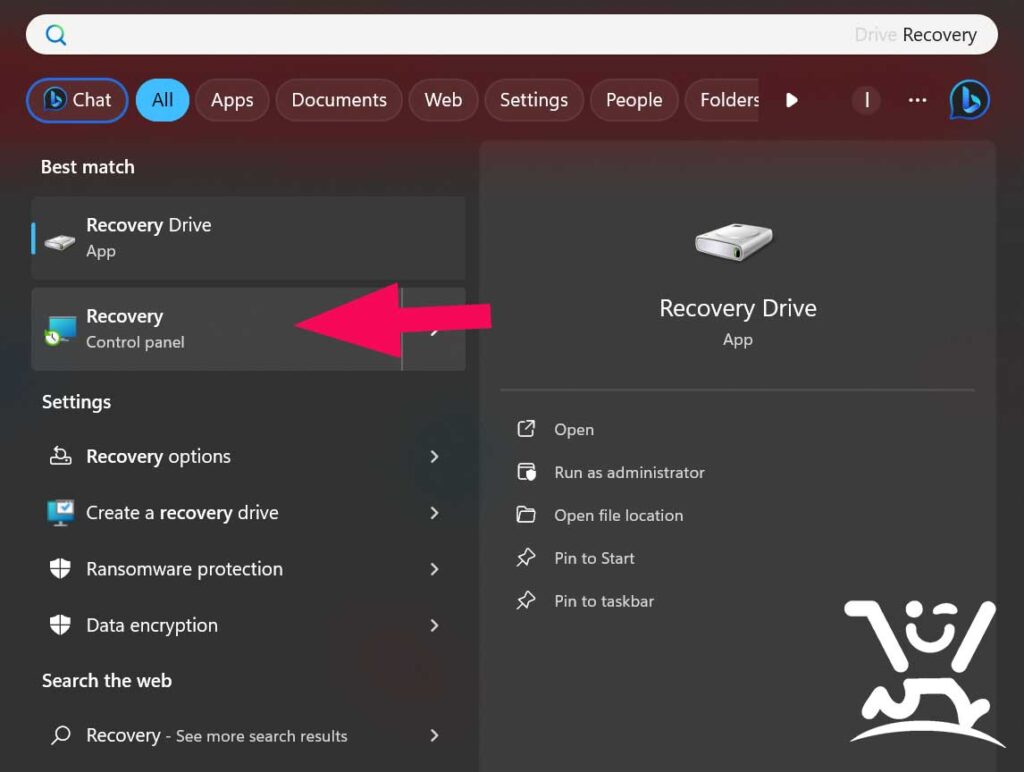Screen dimensions: 1024x772
Task: Click the Open file location folder icon
Action: (x=526, y=515)
